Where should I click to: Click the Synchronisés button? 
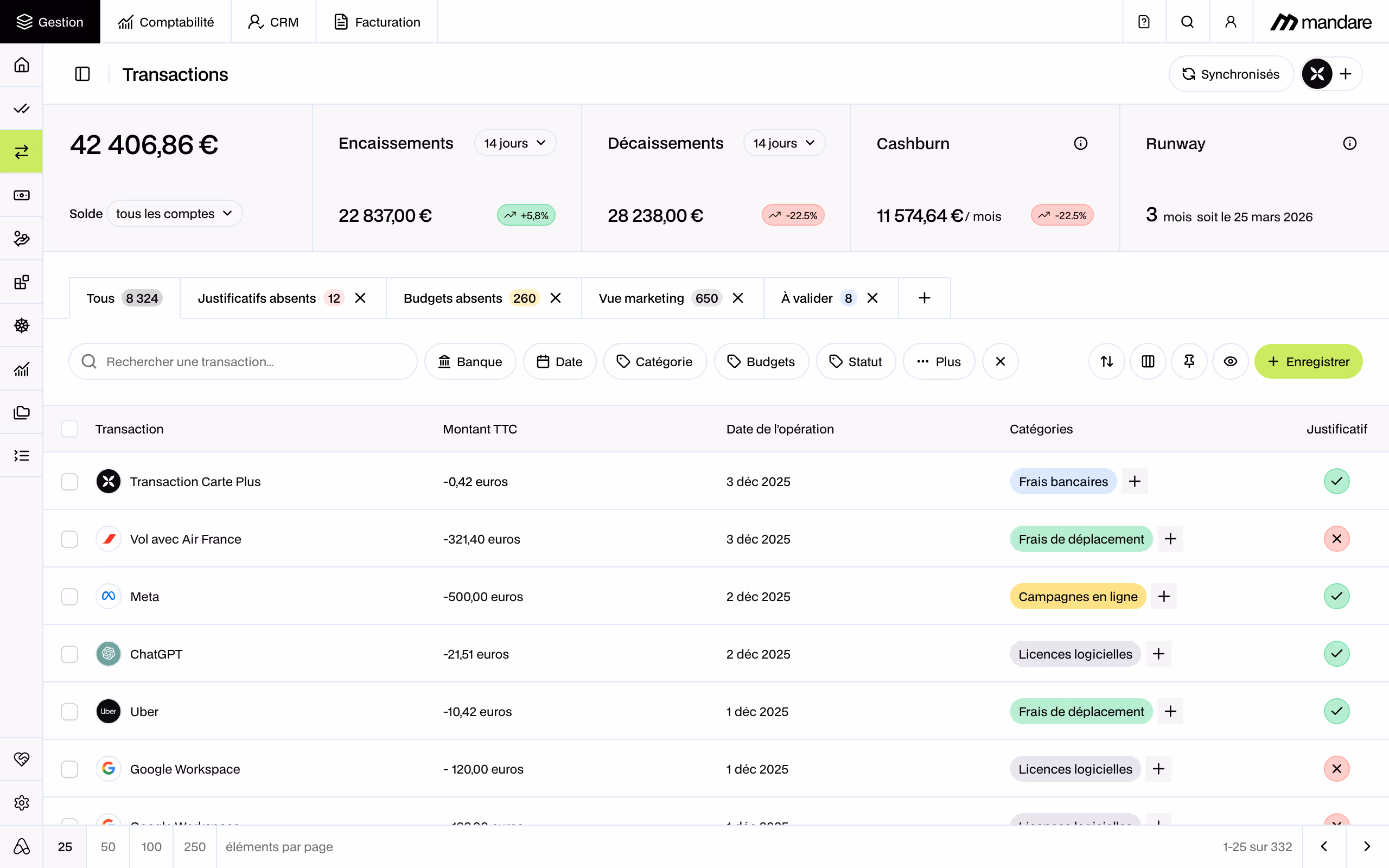pyautogui.click(x=1231, y=74)
